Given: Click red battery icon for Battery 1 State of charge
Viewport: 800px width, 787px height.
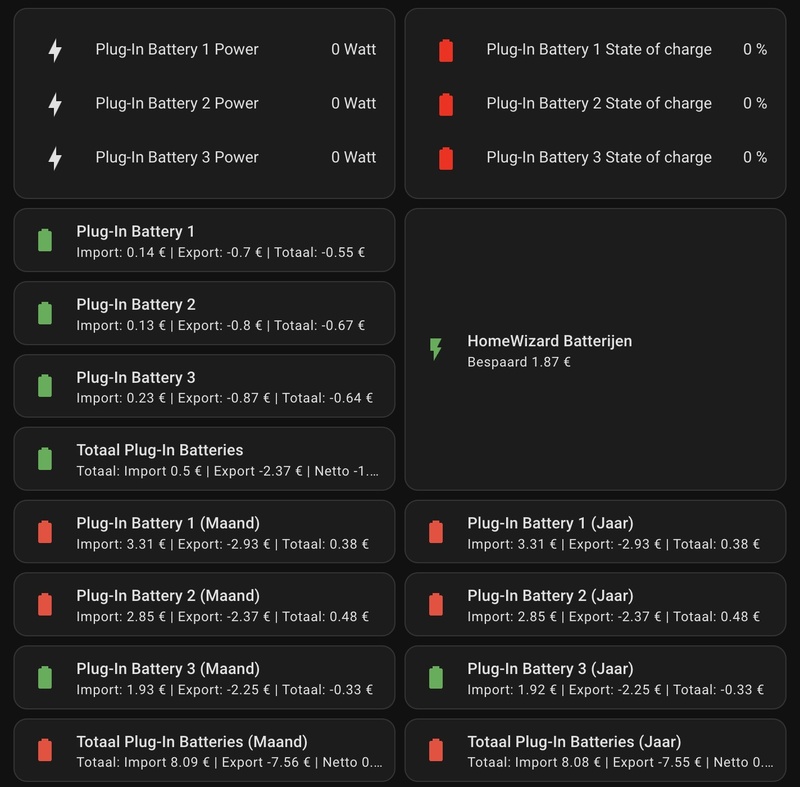Looking at the screenshot, I should [x=446, y=50].
